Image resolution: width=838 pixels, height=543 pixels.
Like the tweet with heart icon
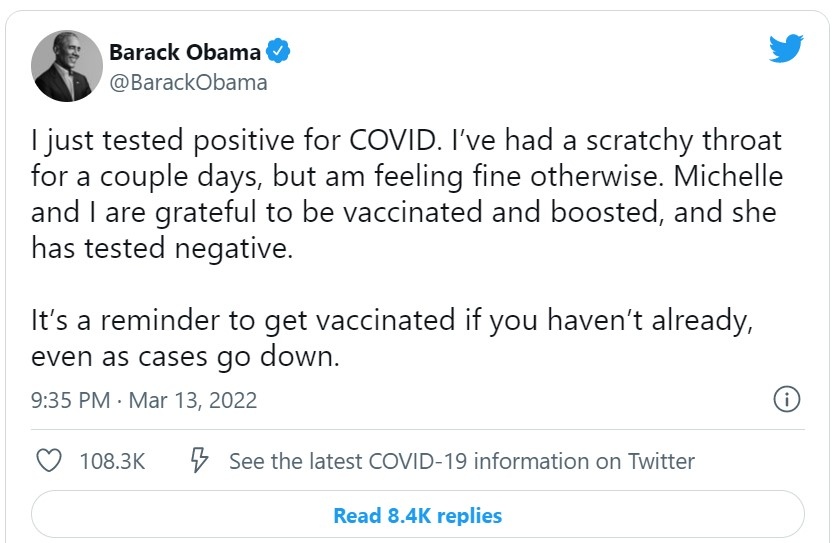coord(49,461)
